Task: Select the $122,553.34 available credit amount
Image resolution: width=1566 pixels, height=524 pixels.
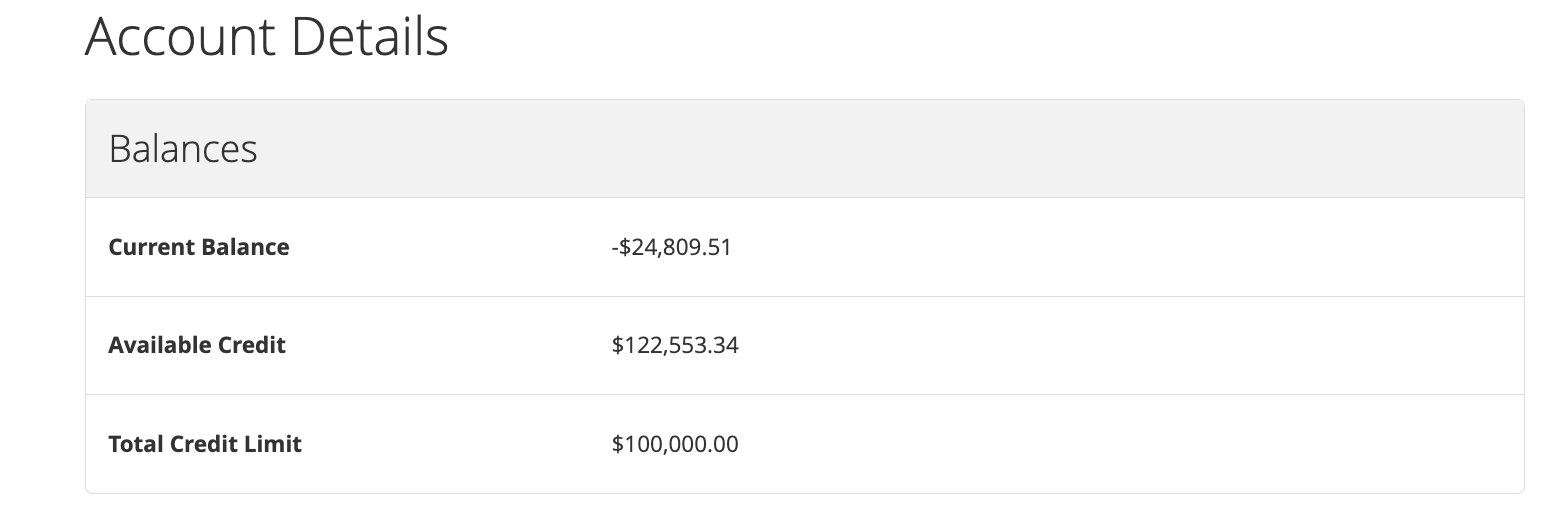Action: point(675,346)
